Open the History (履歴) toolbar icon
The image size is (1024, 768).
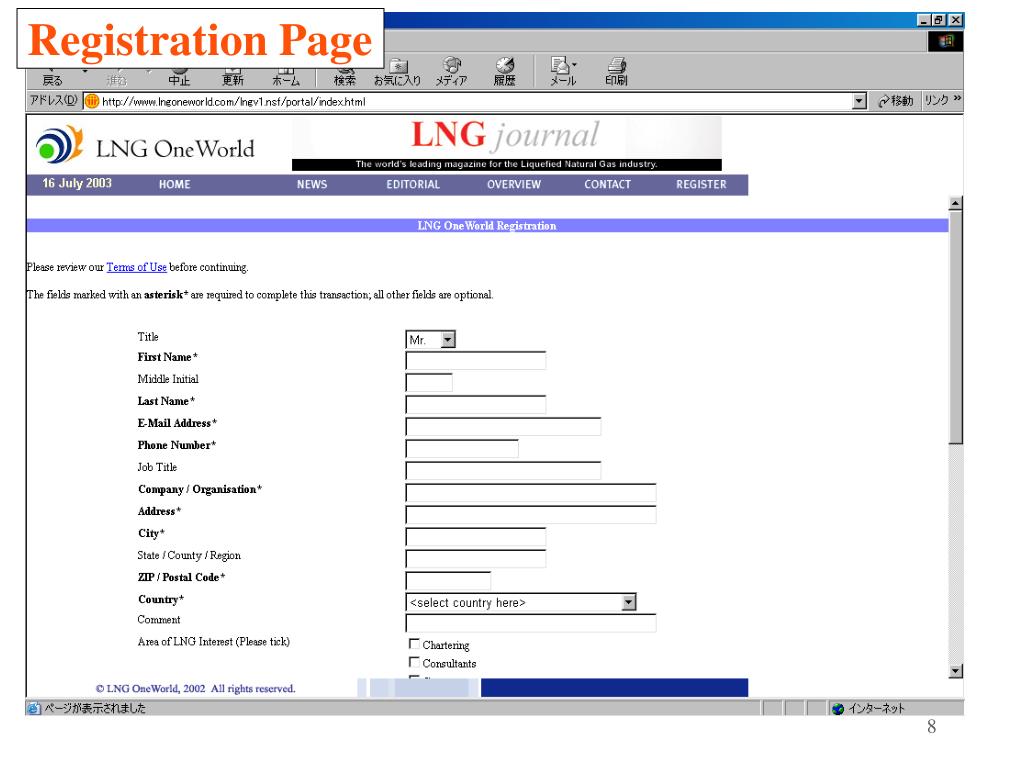(x=504, y=72)
